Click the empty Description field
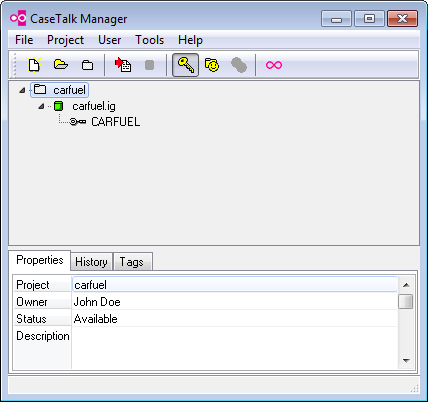The width and height of the screenshot is (428, 402). pos(234,348)
